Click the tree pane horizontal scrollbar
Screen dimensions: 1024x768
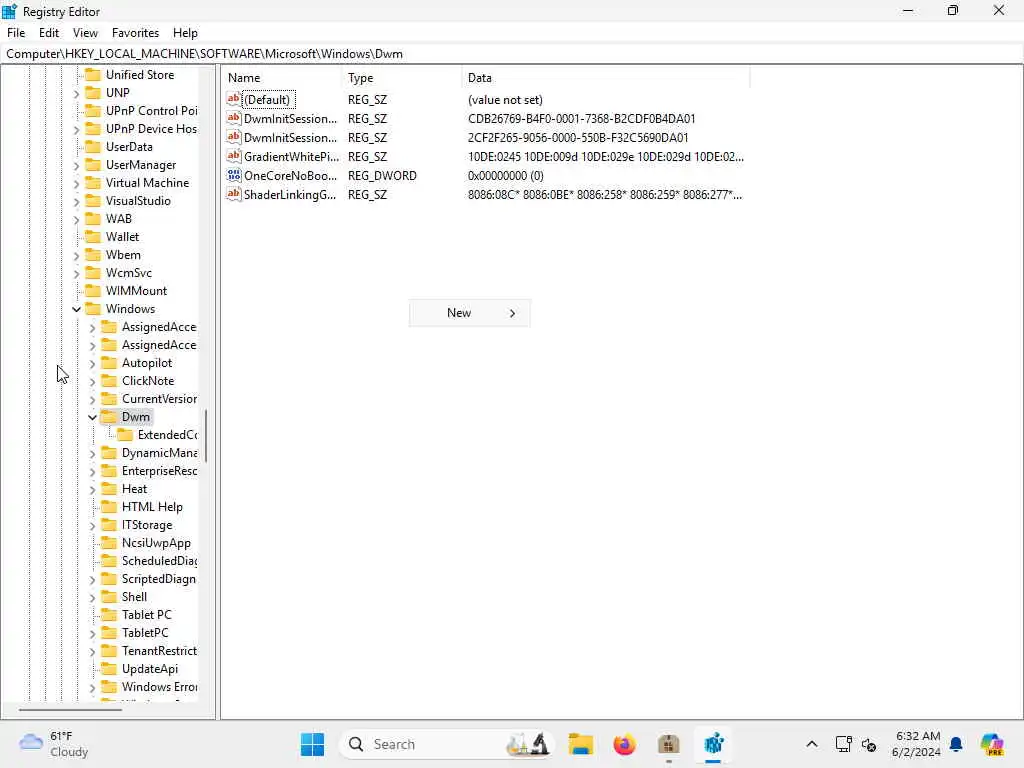[x=70, y=709]
